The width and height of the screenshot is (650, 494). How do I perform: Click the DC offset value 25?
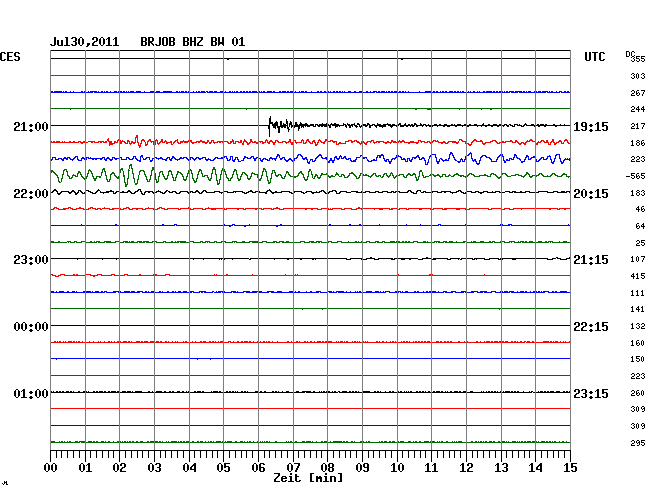coord(640,243)
